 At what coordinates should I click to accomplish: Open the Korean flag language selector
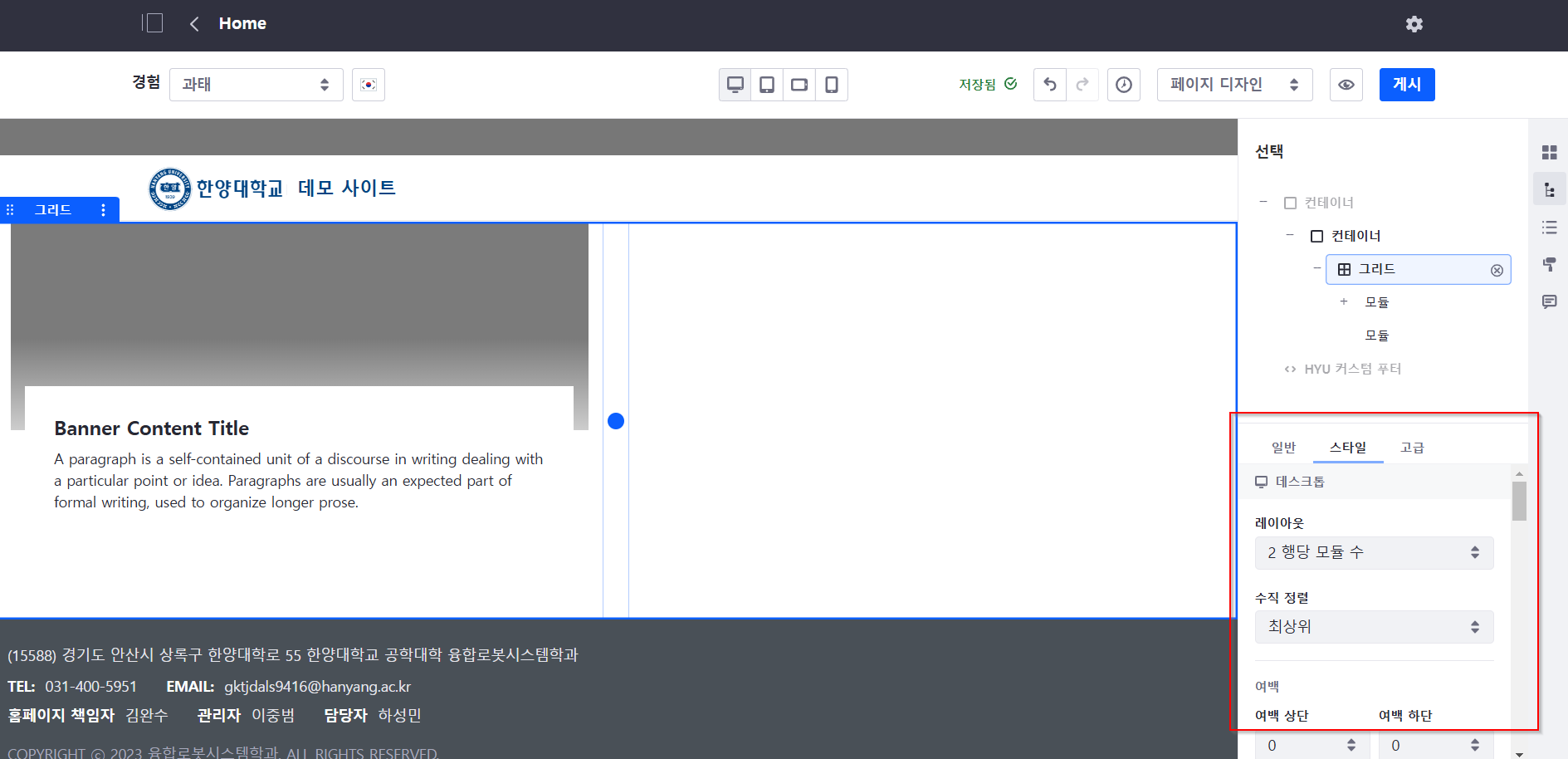point(369,85)
